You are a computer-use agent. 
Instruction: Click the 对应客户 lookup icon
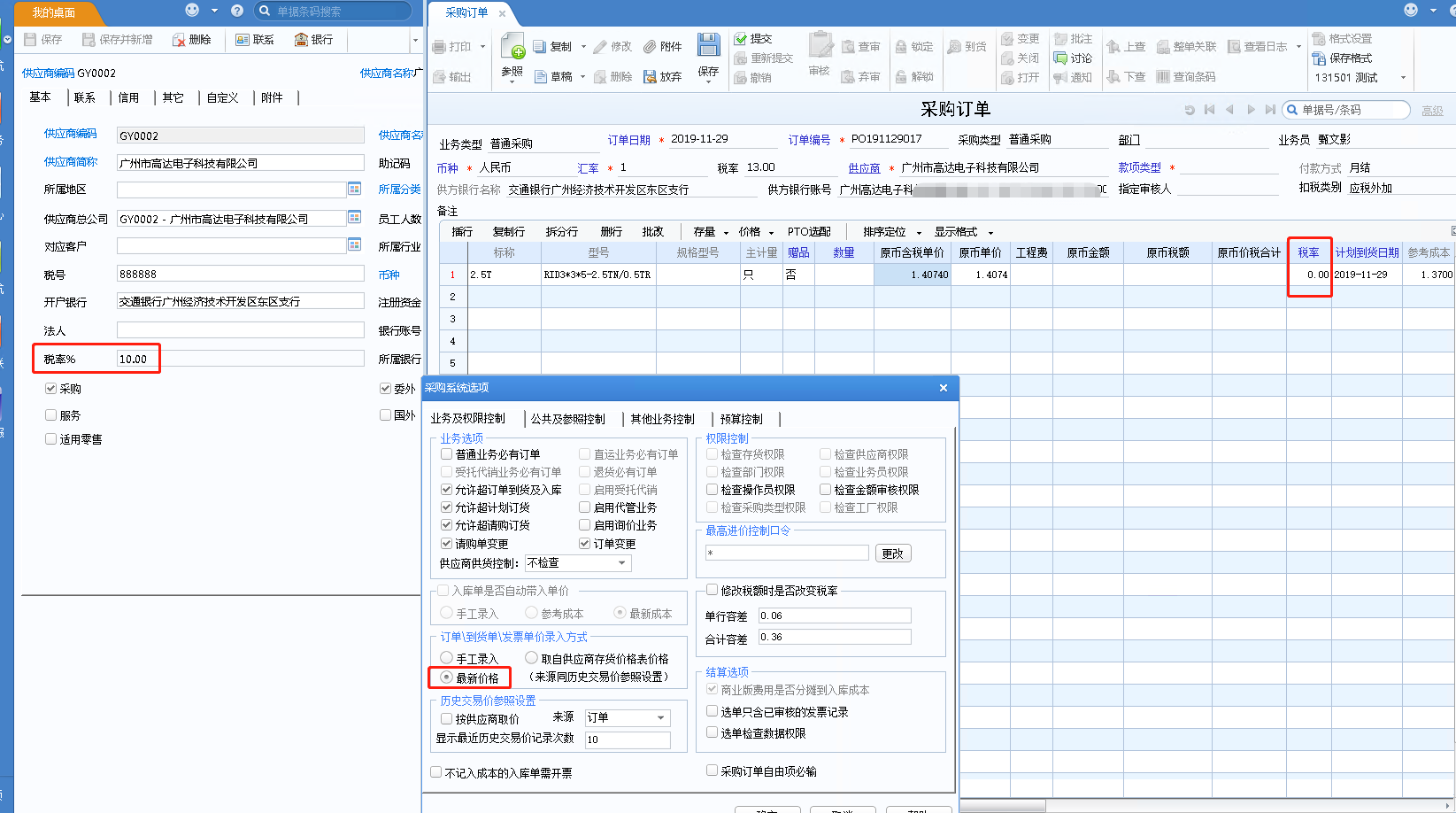(355, 244)
